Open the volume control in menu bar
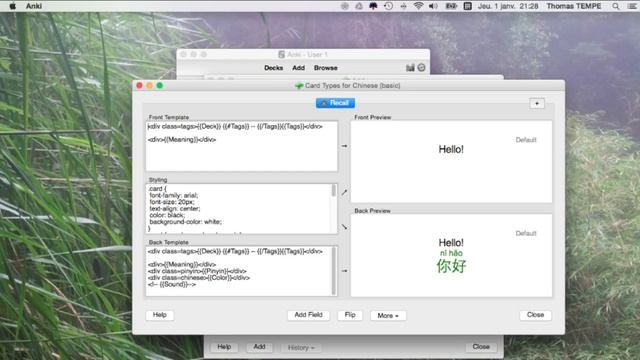This screenshot has height=360, width=640. pyautogui.click(x=433, y=6)
